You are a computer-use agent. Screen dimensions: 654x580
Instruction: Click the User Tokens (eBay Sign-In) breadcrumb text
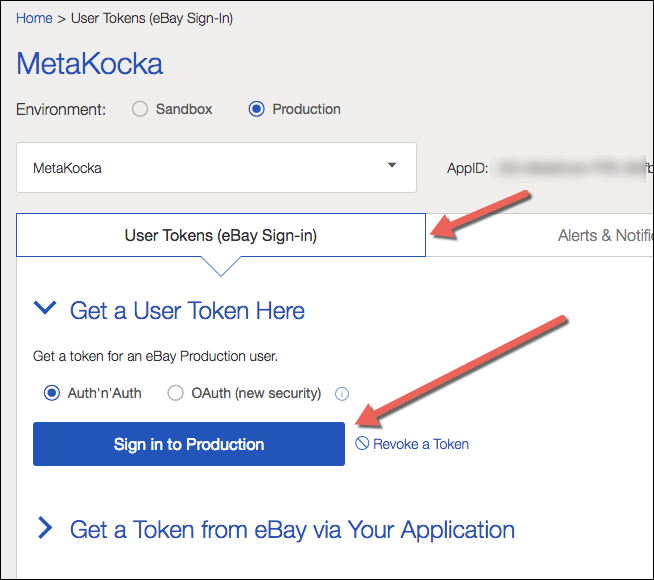pyautogui.click(x=152, y=19)
